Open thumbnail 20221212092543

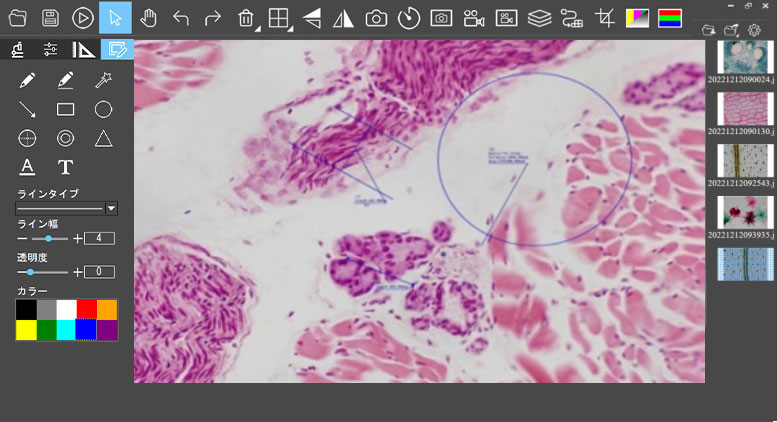tap(745, 160)
